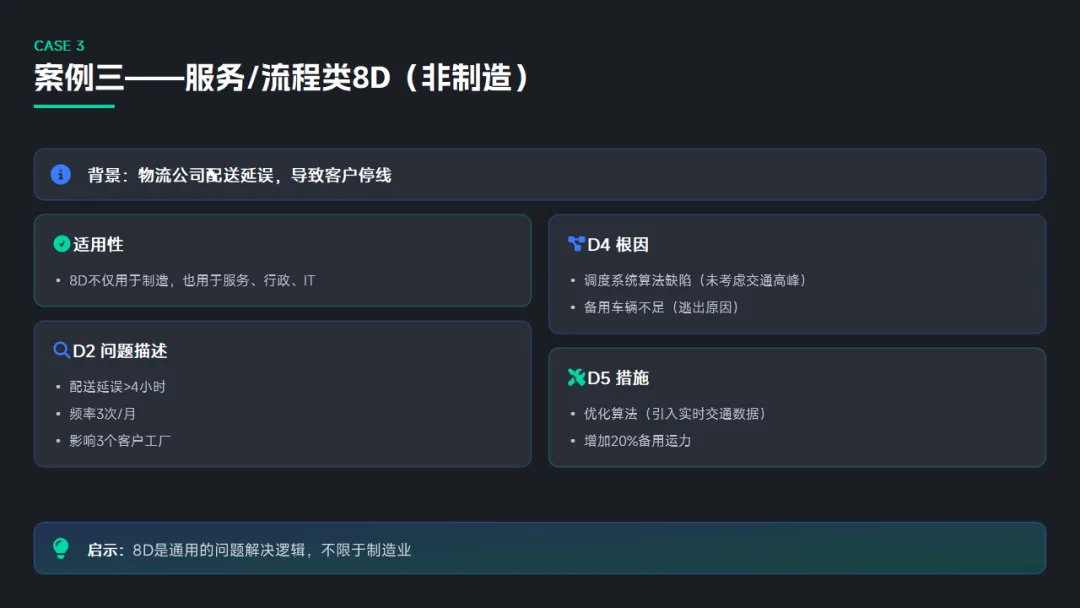Screen dimensions: 1080x608
Task: Click the lightbulb icon beside 启示
Action: coord(61,548)
